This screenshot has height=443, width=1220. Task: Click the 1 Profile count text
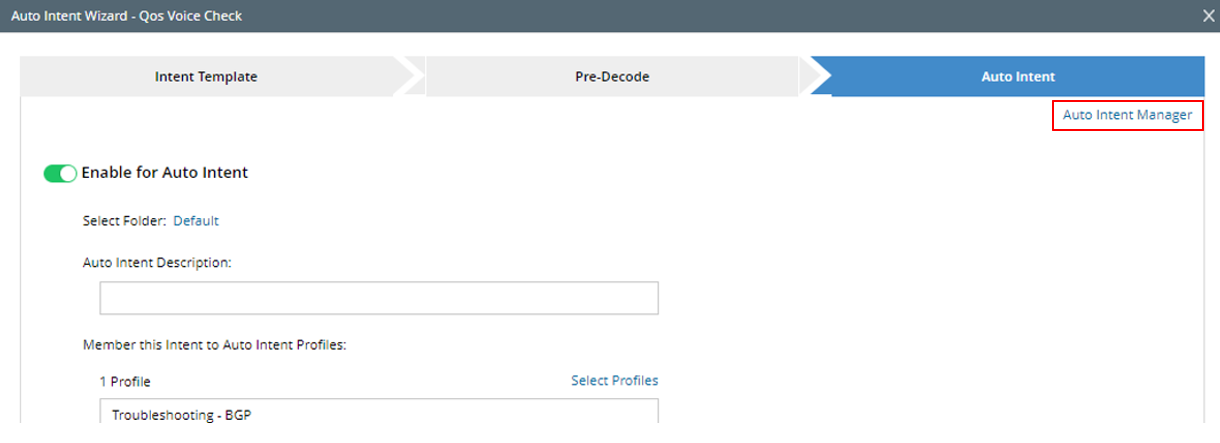[x=125, y=381]
